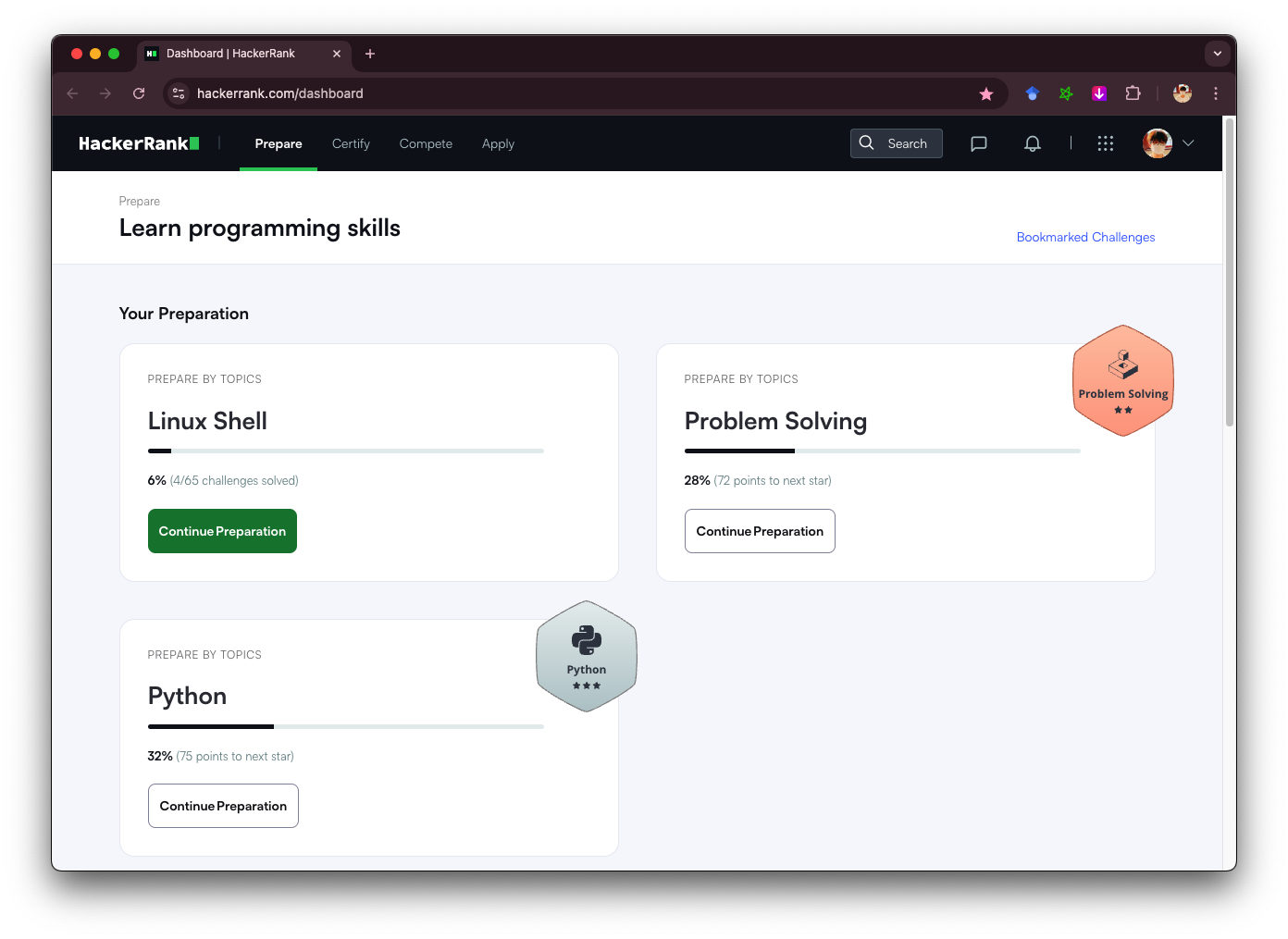Screen dimensions: 1288x939
Task: Continue Preparation for Problem Solving
Action: click(760, 531)
